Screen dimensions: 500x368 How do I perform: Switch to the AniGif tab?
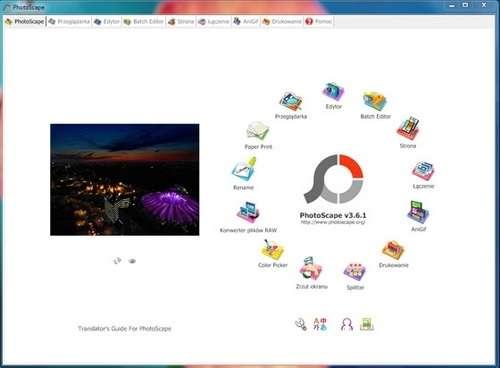pyautogui.click(x=246, y=22)
